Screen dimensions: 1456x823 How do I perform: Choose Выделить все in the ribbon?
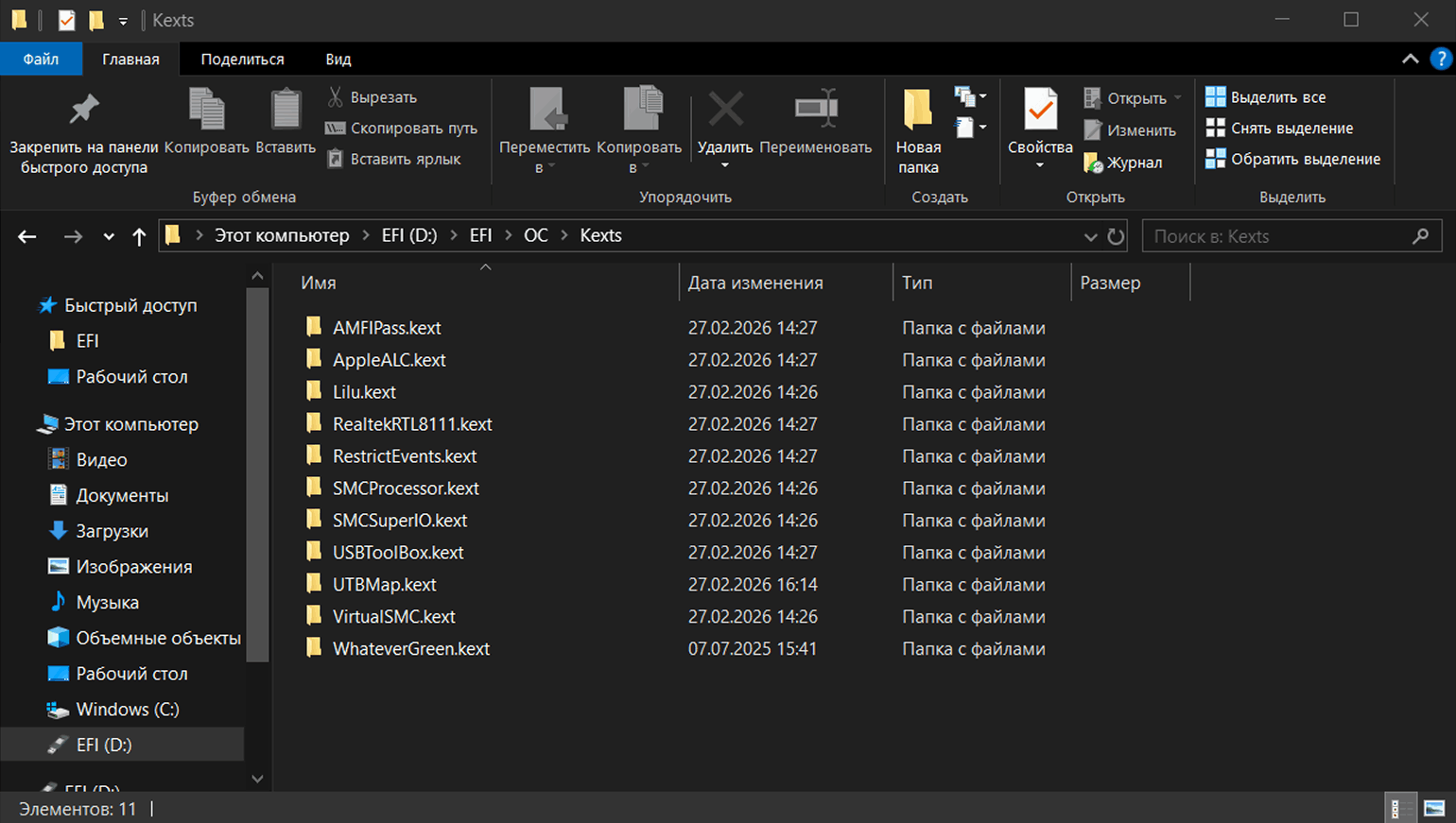tap(1266, 97)
